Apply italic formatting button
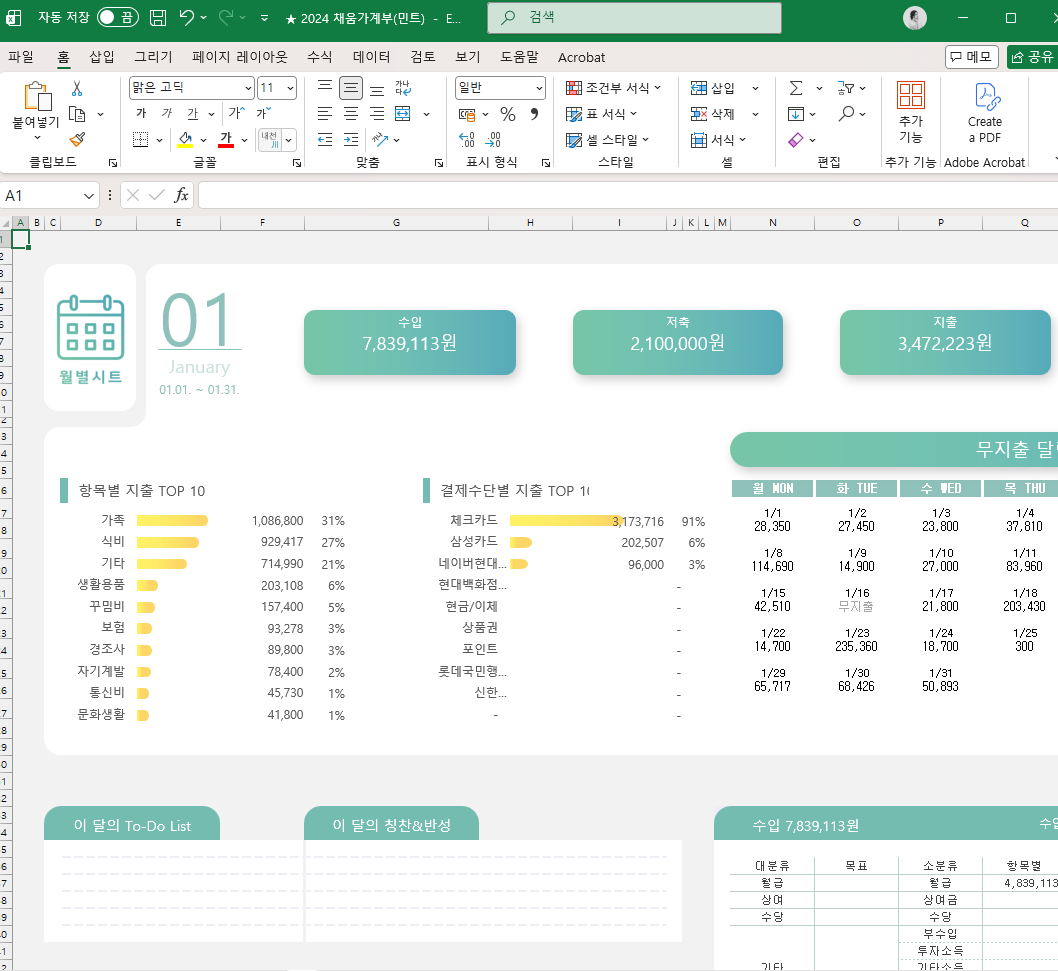1058x971 pixels. (x=167, y=113)
